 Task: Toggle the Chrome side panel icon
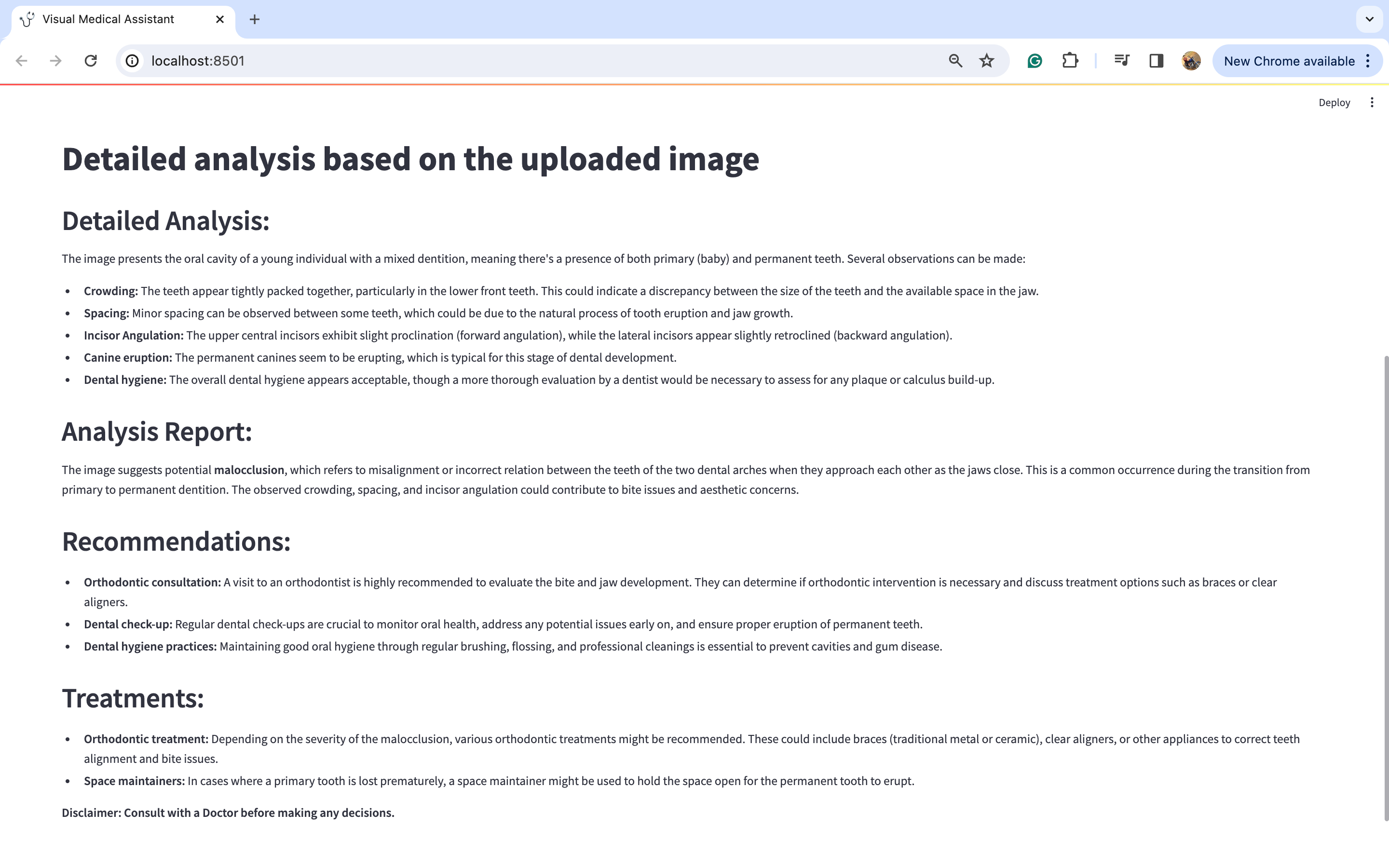(x=1156, y=61)
